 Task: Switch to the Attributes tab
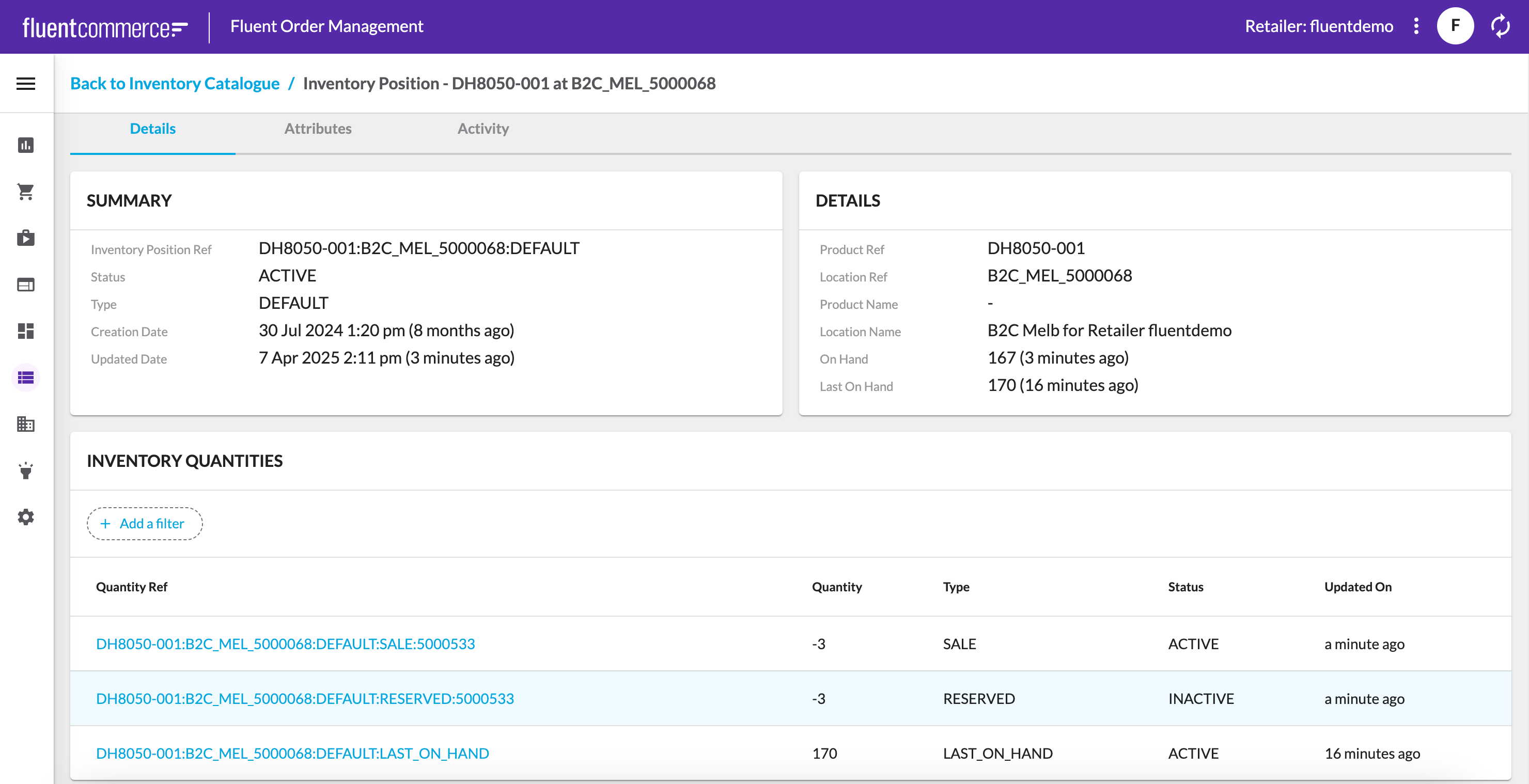(318, 129)
